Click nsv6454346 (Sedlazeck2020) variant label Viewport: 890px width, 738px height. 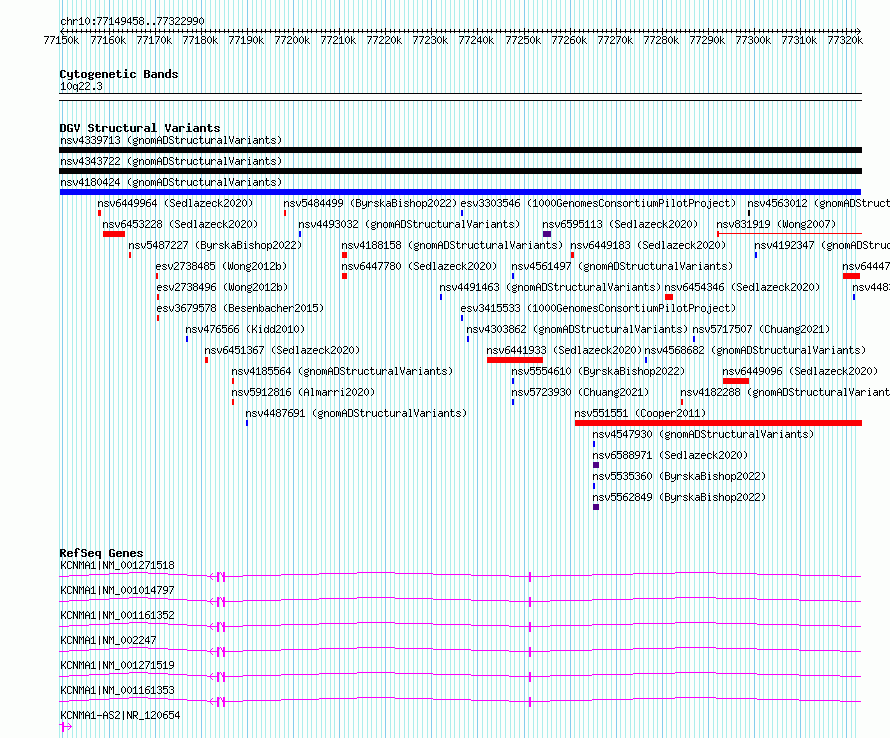point(742,287)
